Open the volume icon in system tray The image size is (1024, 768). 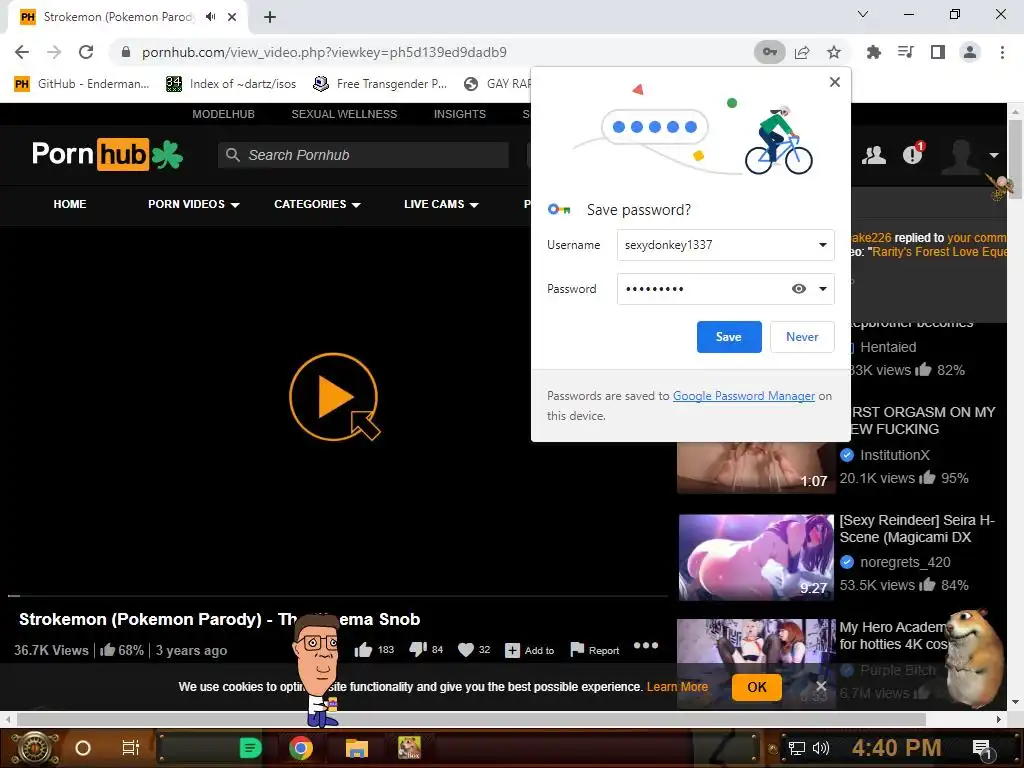pyautogui.click(x=821, y=748)
